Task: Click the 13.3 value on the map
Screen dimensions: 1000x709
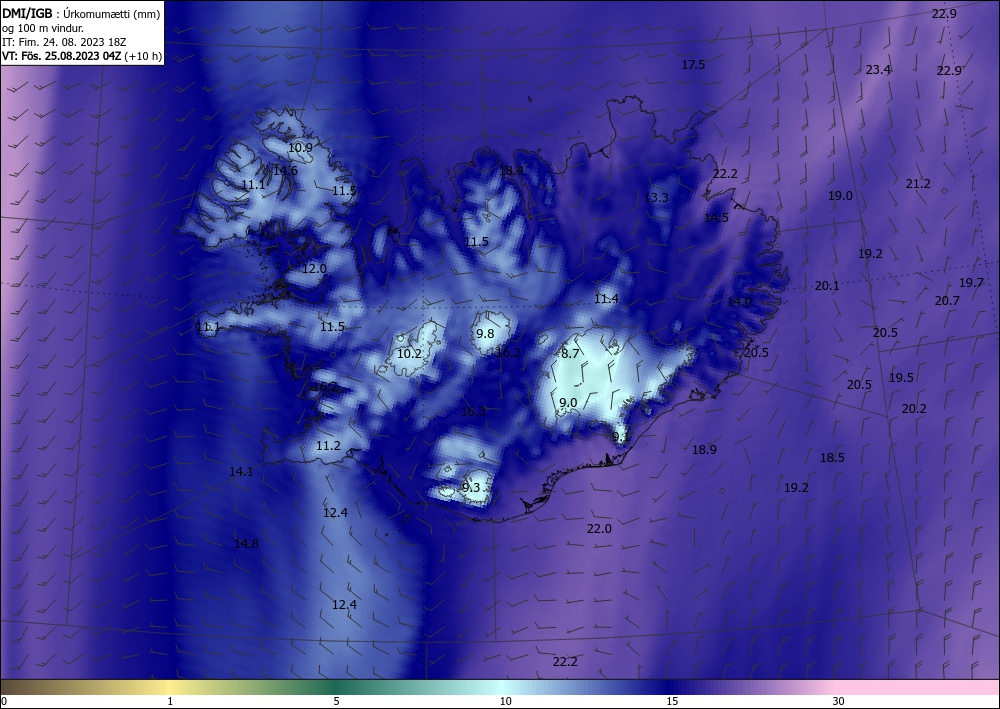Action: (x=656, y=198)
